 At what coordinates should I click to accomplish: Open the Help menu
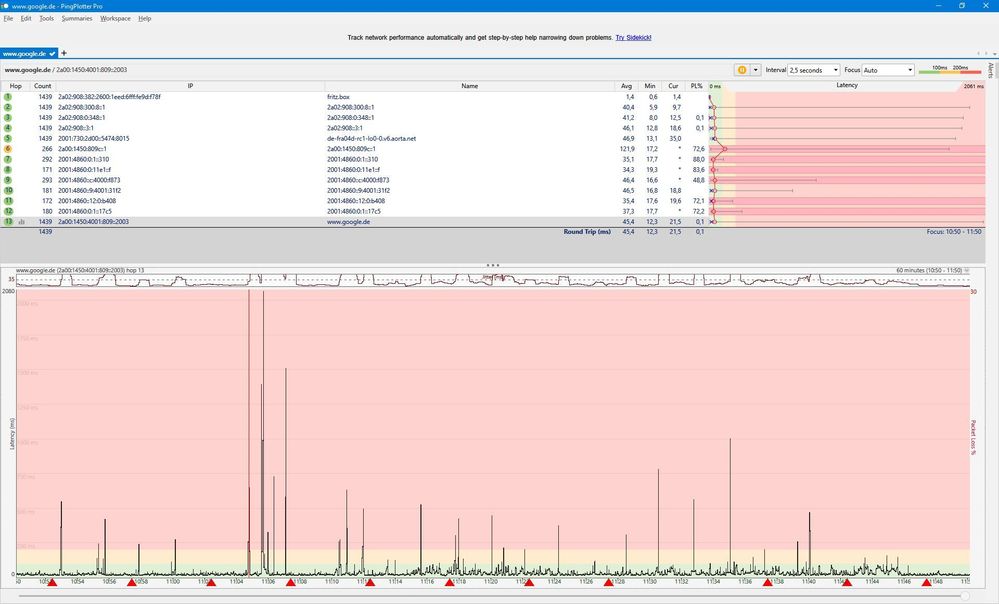(x=145, y=18)
